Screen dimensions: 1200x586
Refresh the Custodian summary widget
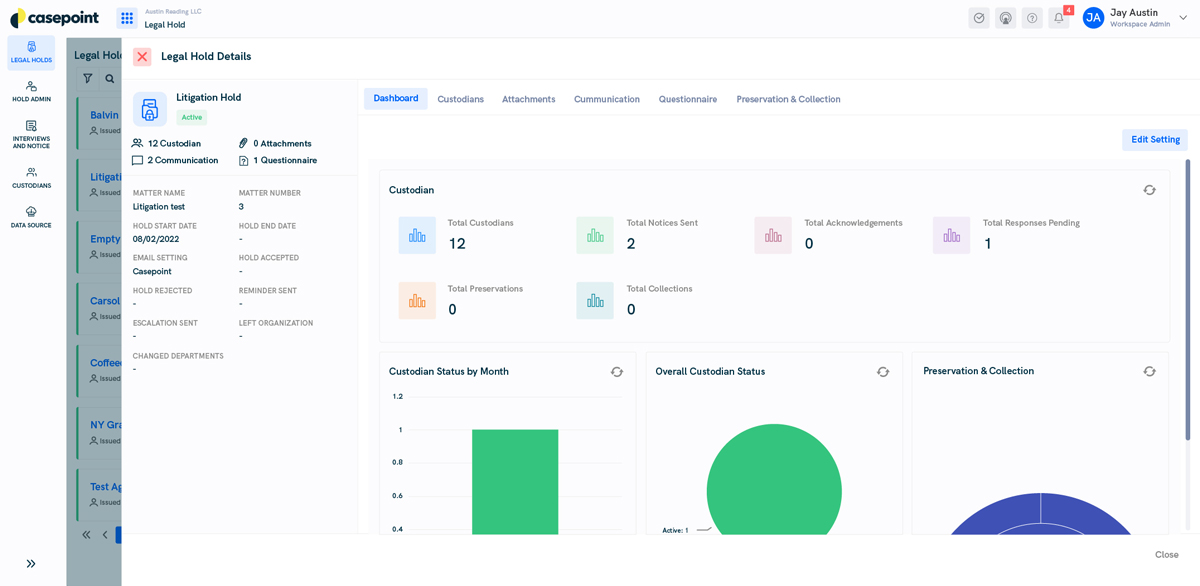[1149, 189]
